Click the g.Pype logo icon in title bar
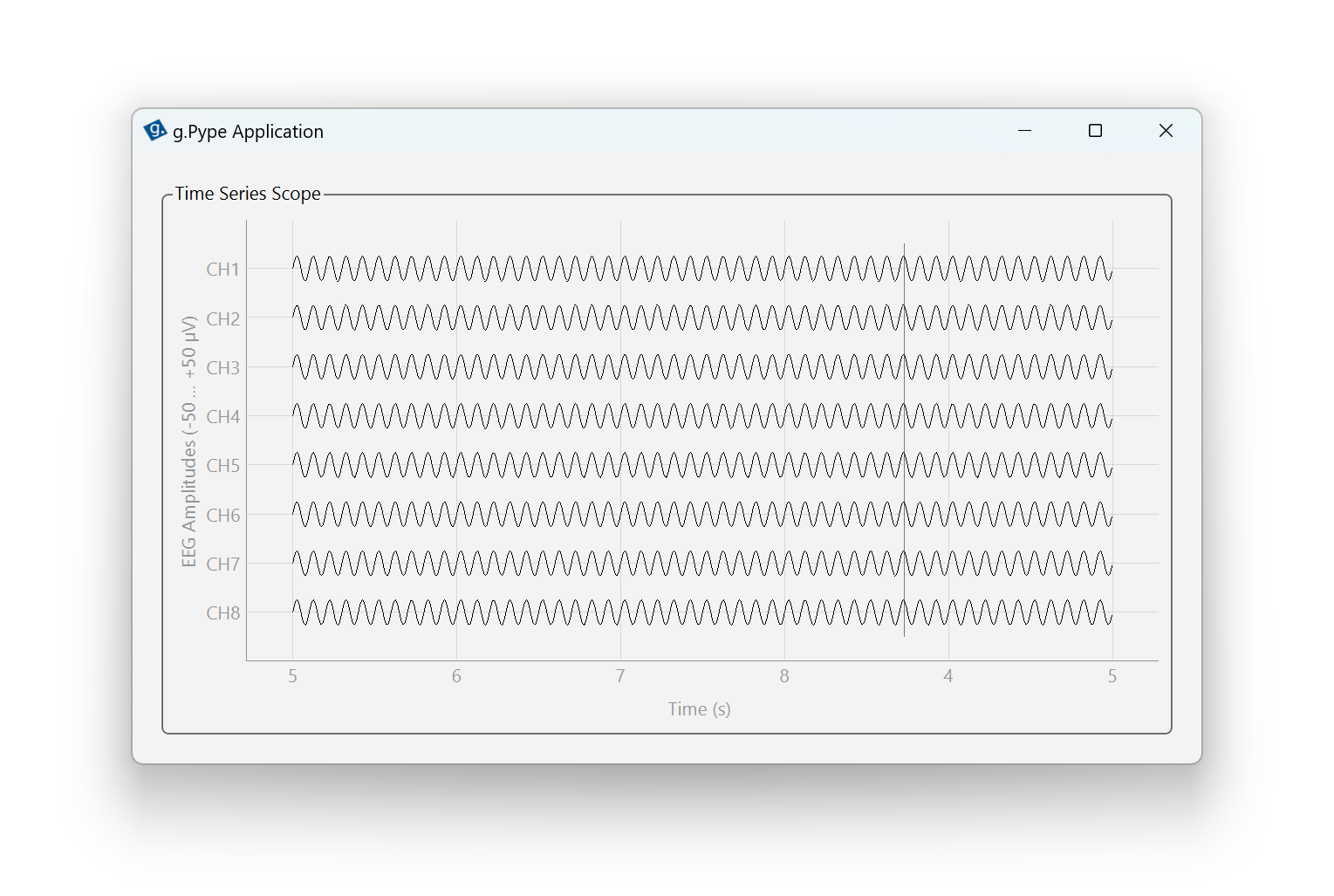 click(x=154, y=131)
